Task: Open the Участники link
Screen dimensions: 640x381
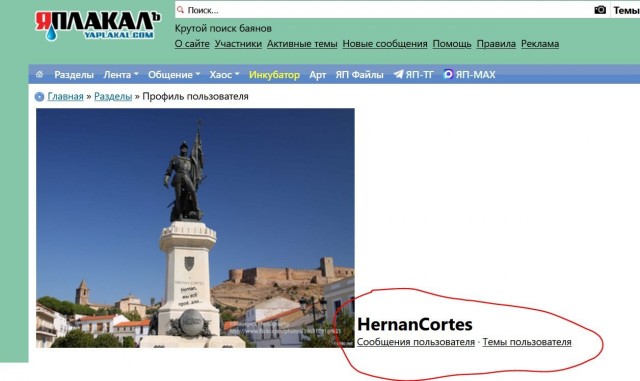Action: coord(238,44)
